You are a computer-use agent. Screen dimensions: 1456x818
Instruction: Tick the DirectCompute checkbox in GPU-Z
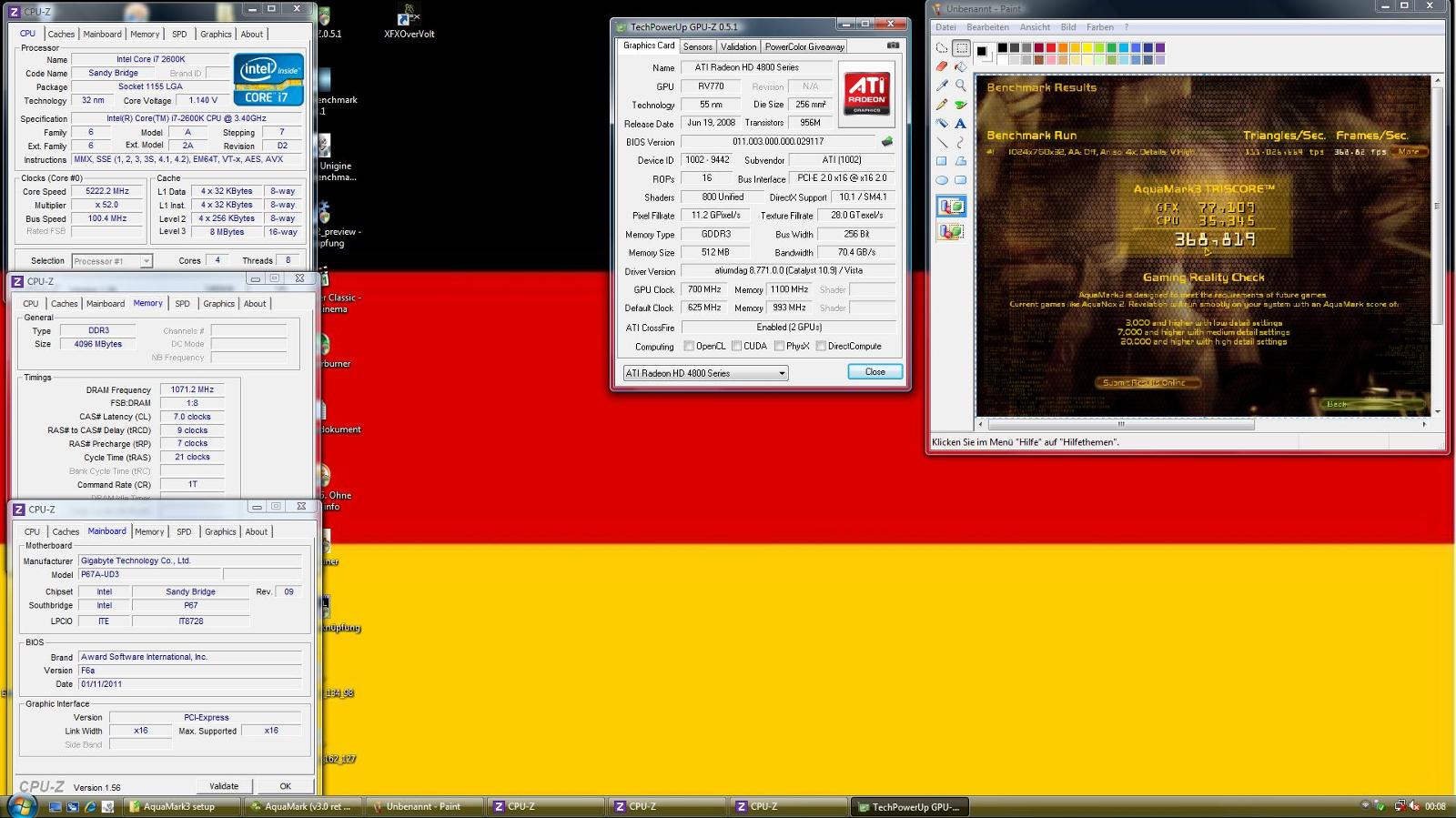pyautogui.click(x=821, y=347)
